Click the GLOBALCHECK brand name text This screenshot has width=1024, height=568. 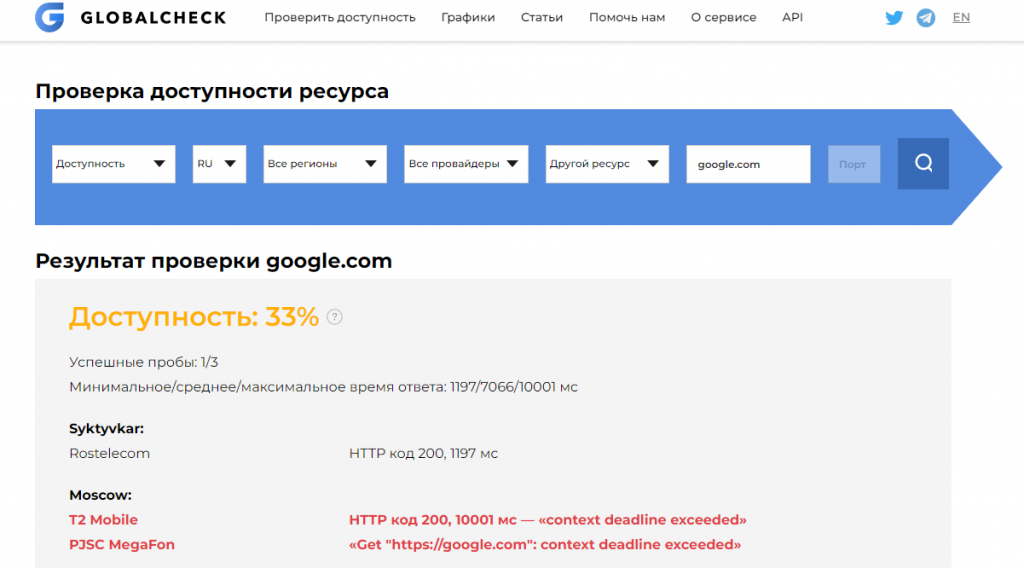coord(153,18)
